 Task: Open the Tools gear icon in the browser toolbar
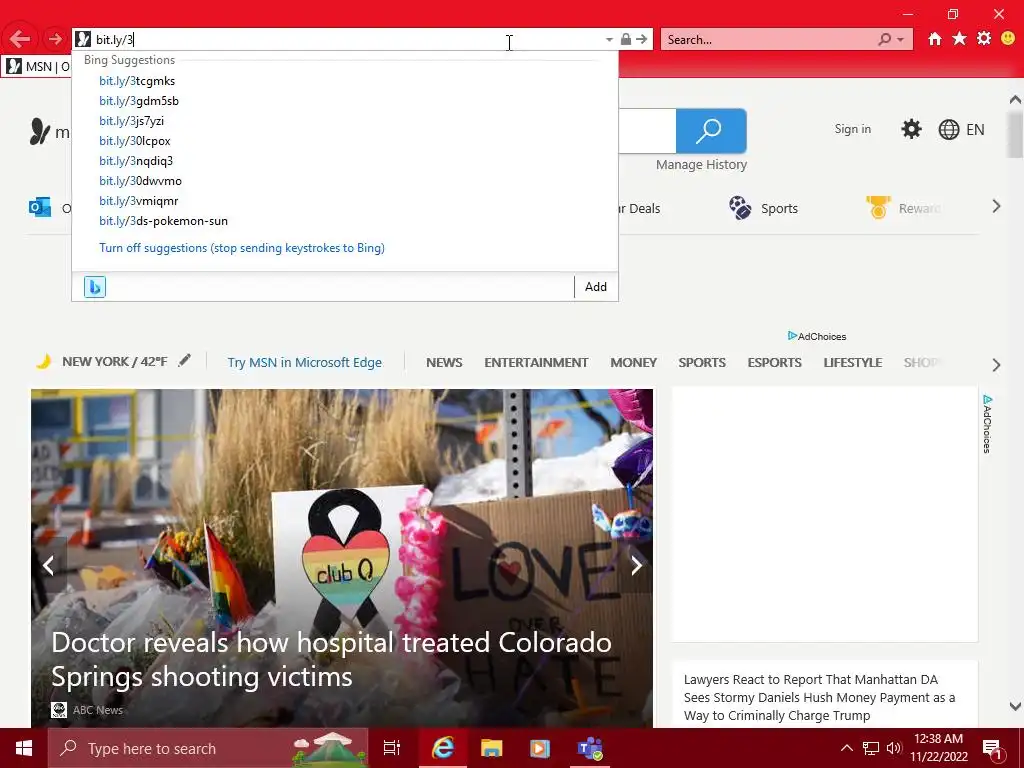pos(984,39)
